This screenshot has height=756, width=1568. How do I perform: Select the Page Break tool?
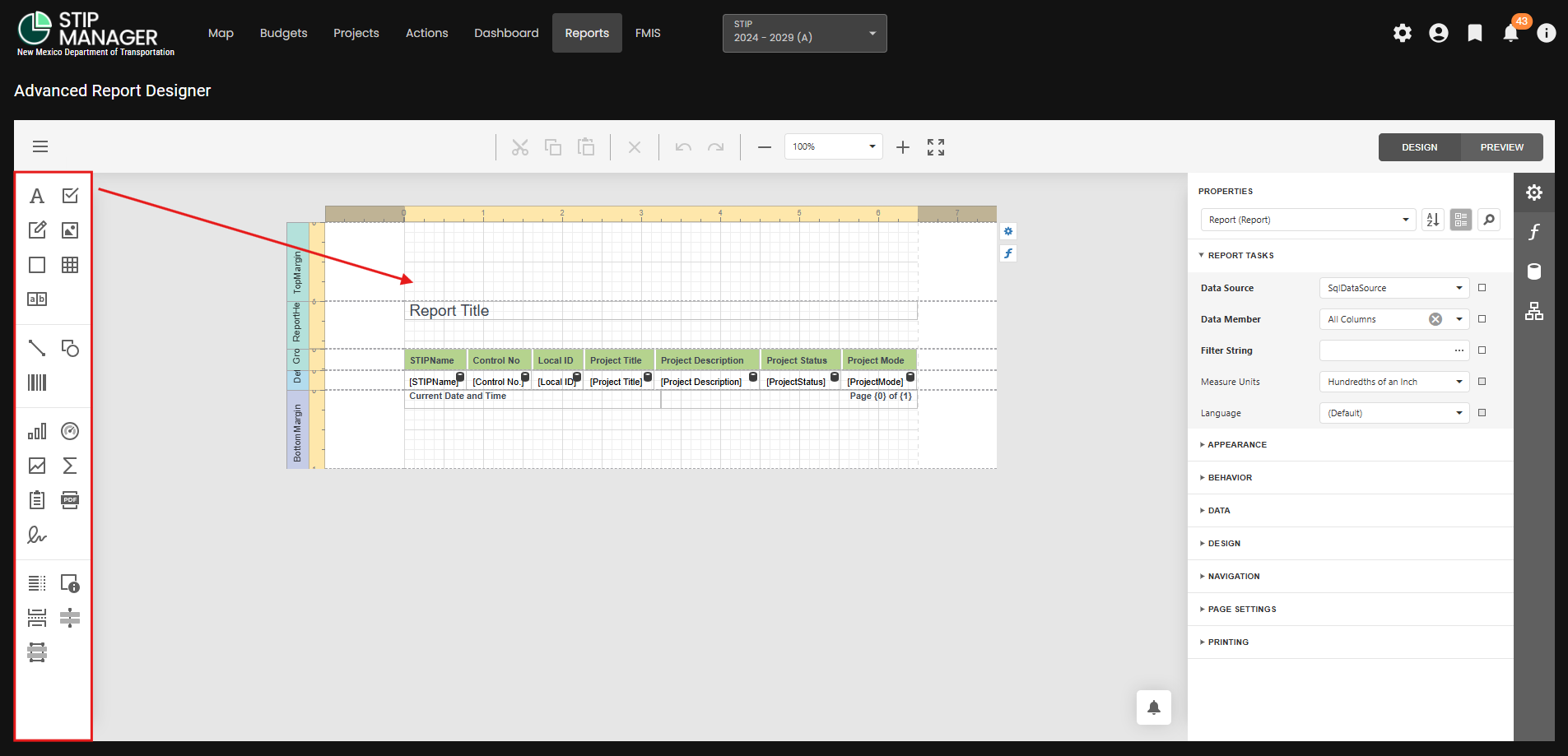click(37, 618)
